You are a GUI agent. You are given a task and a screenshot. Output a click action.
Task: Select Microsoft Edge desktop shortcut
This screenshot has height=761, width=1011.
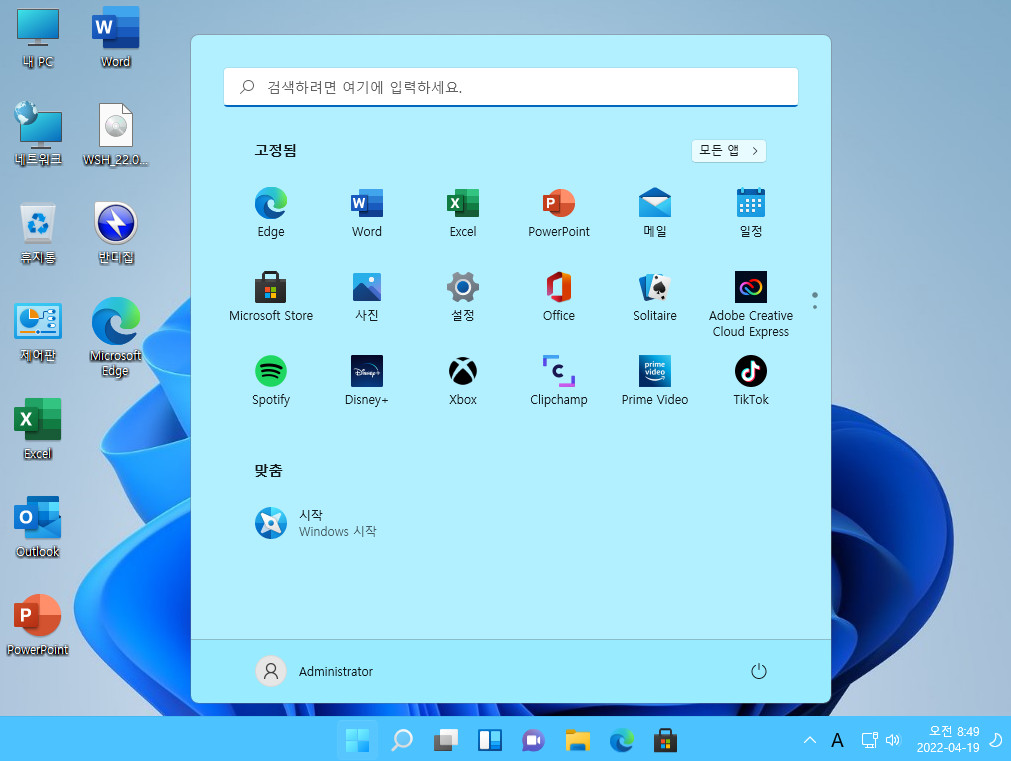click(x=115, y=337)
